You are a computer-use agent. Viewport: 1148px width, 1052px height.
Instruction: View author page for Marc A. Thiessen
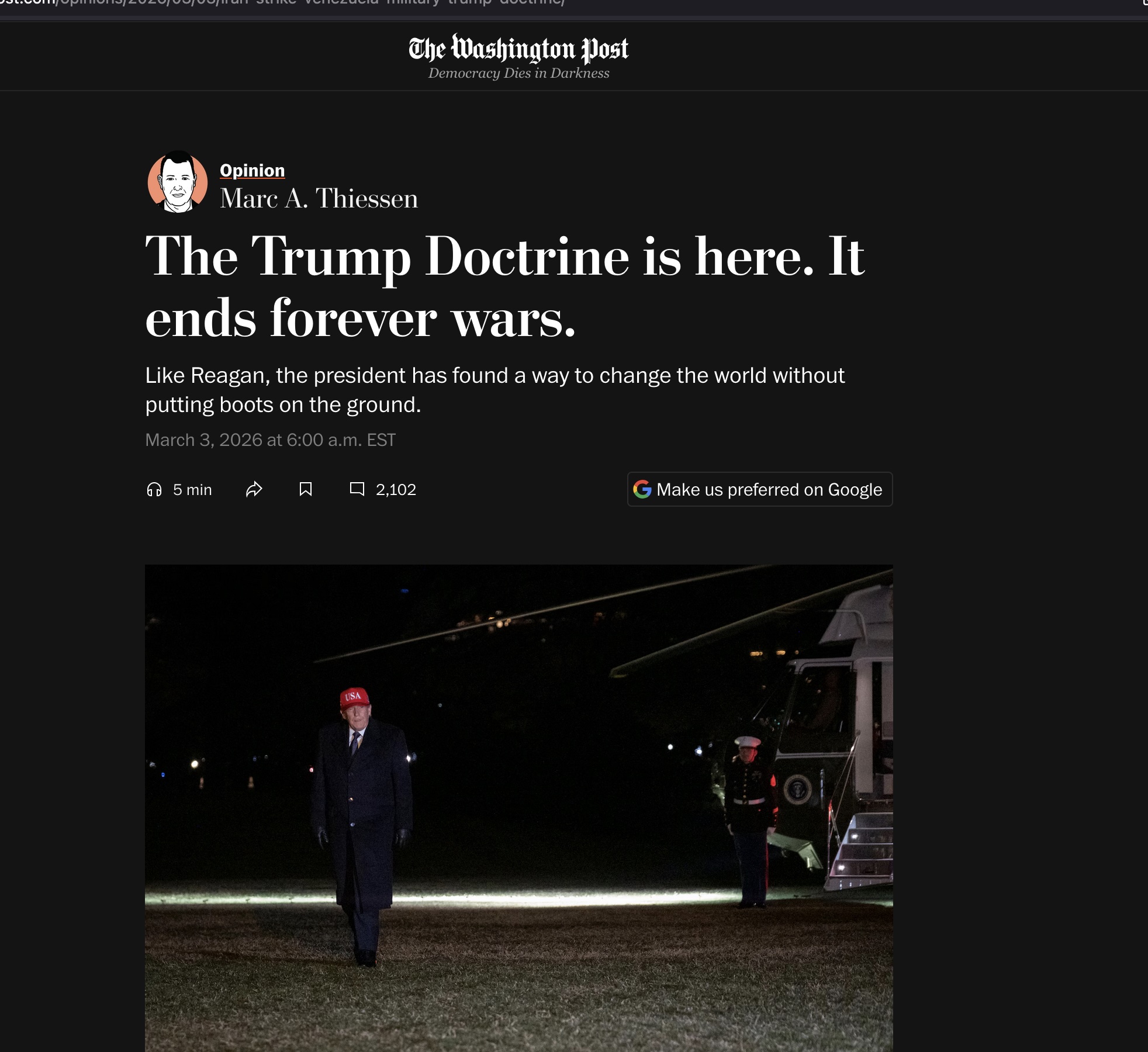tap(319, 199)
